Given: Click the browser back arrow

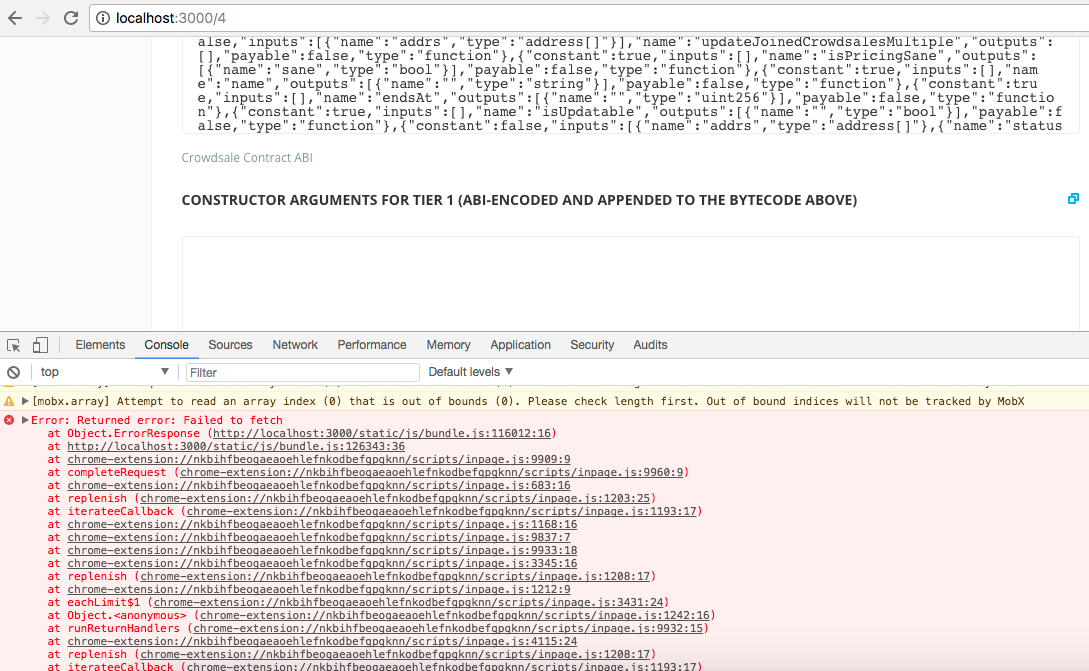Looking at the screenshot, I should pos(15,18).
